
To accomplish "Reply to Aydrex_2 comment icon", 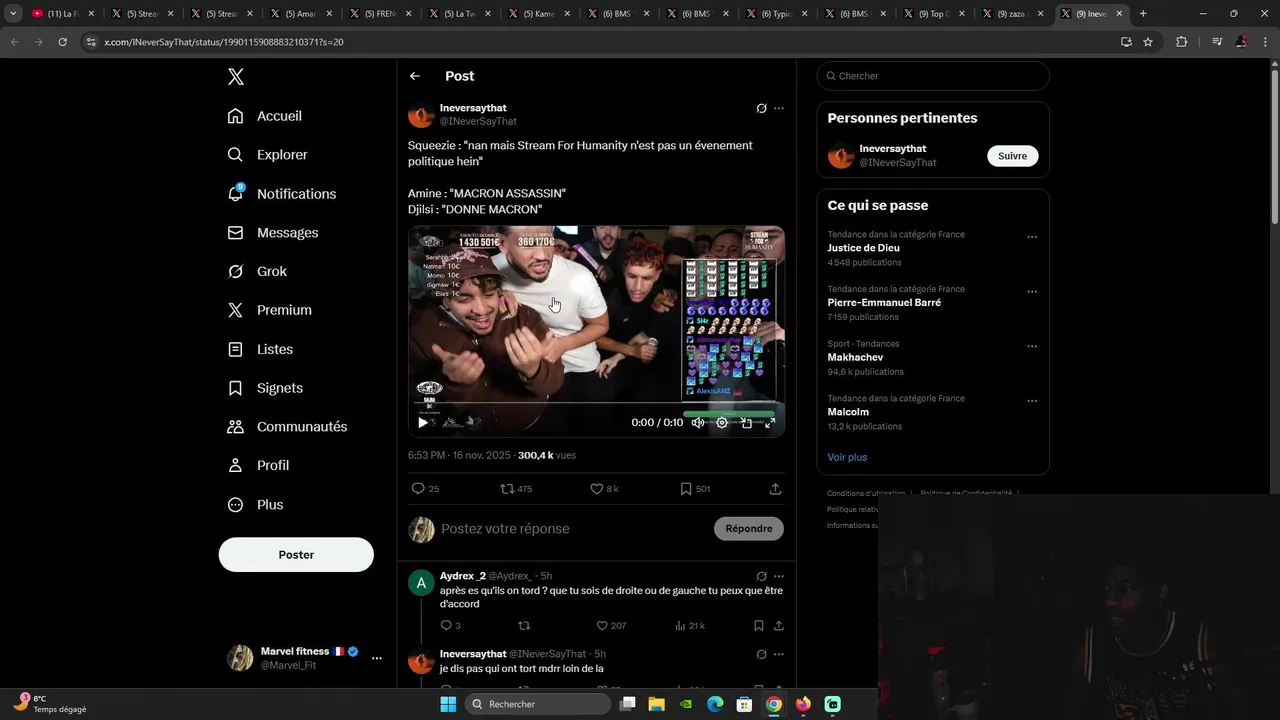I will 446,625.
